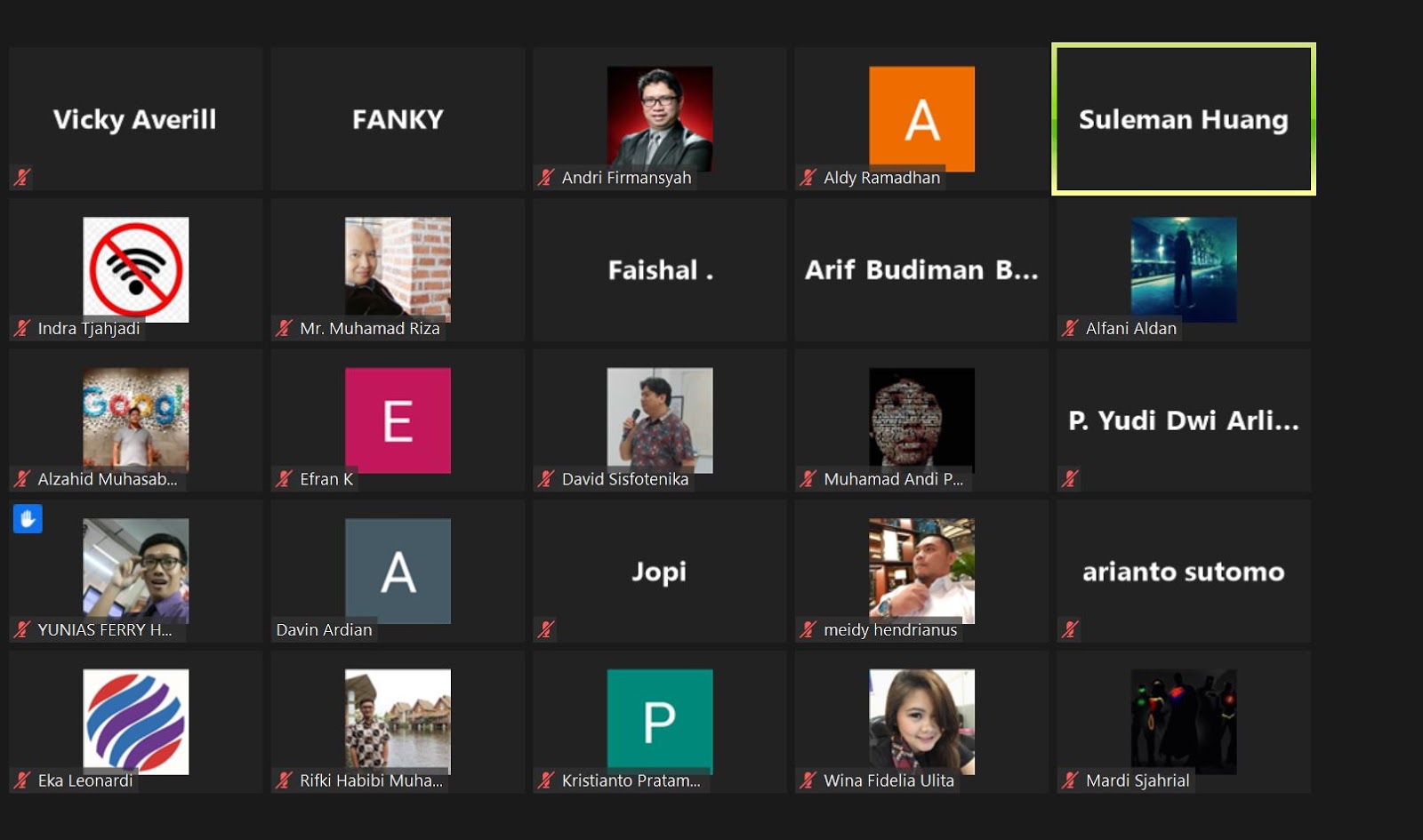This screenshot has height=840, width=1423.
Task: Select the Suleman Huang active speaker tile
Action: 1184,119
